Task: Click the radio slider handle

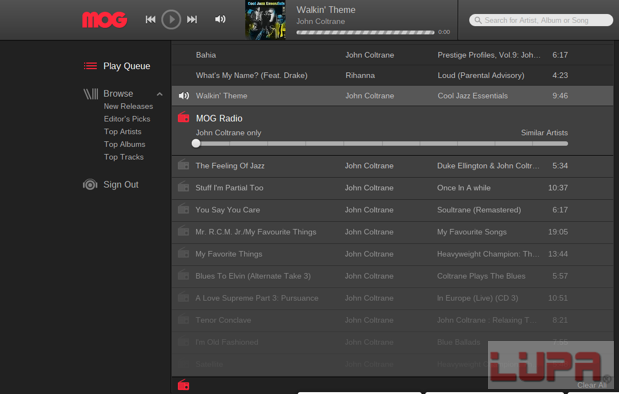Action: (196, 144)
